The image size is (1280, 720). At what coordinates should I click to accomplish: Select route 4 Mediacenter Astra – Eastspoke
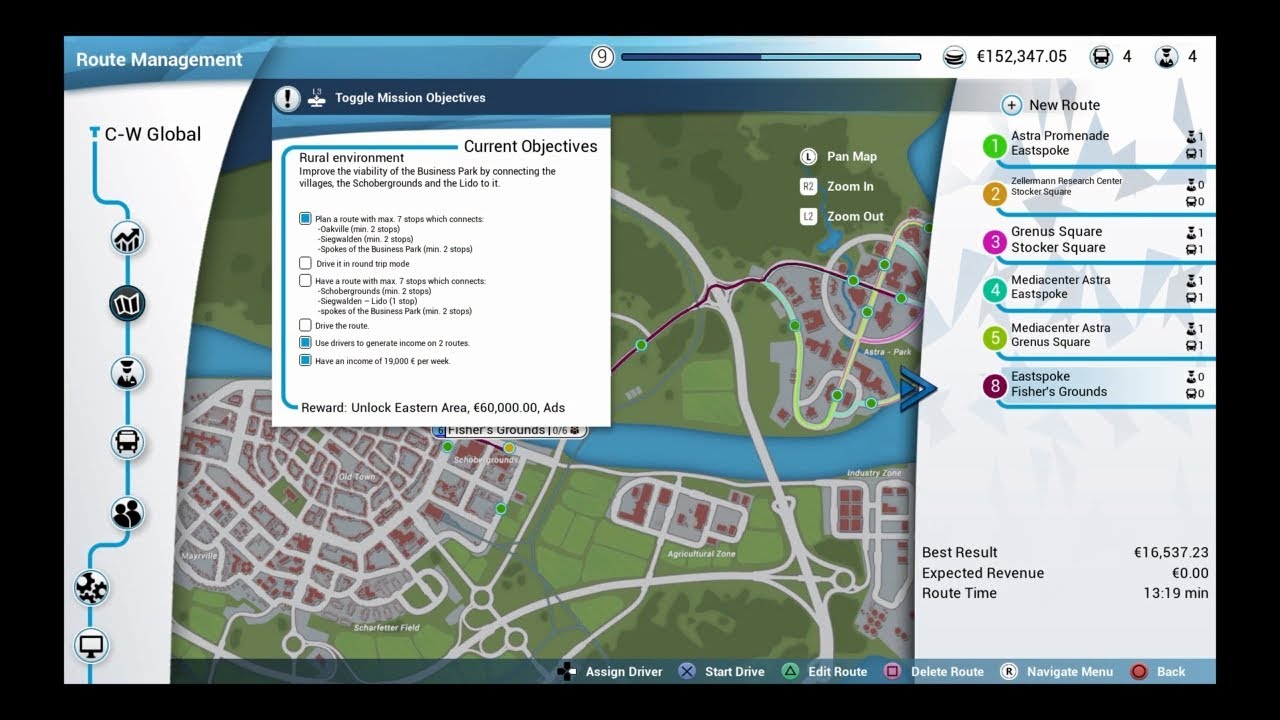point(1097,288)
